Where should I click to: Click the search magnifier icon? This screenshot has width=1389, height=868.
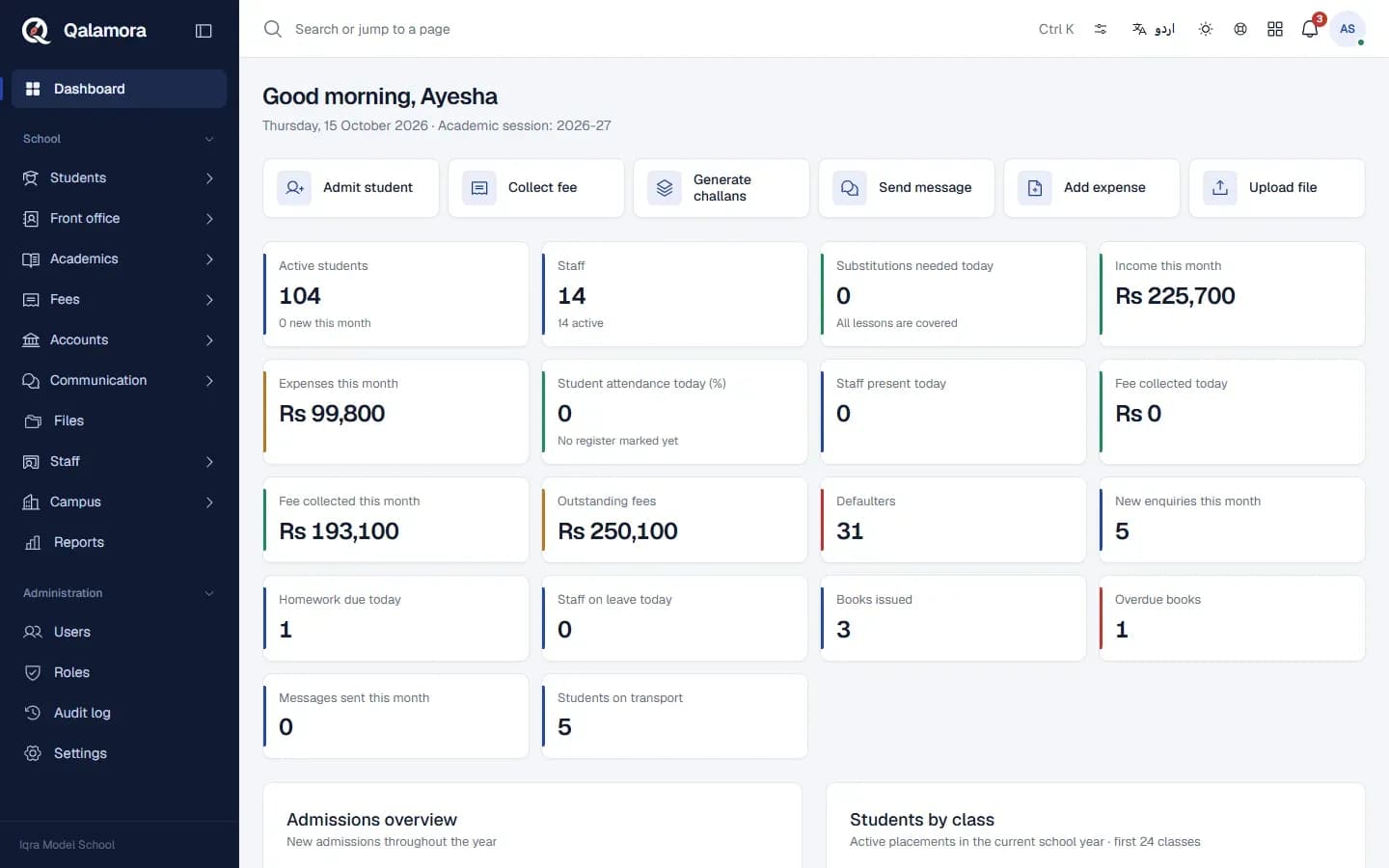tap(273, 29)
